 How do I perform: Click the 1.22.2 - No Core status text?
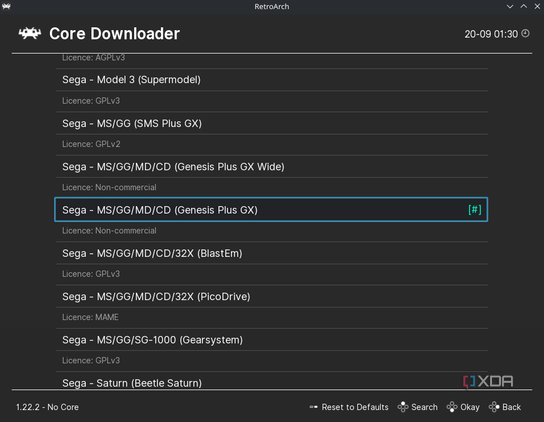point(48,407)
